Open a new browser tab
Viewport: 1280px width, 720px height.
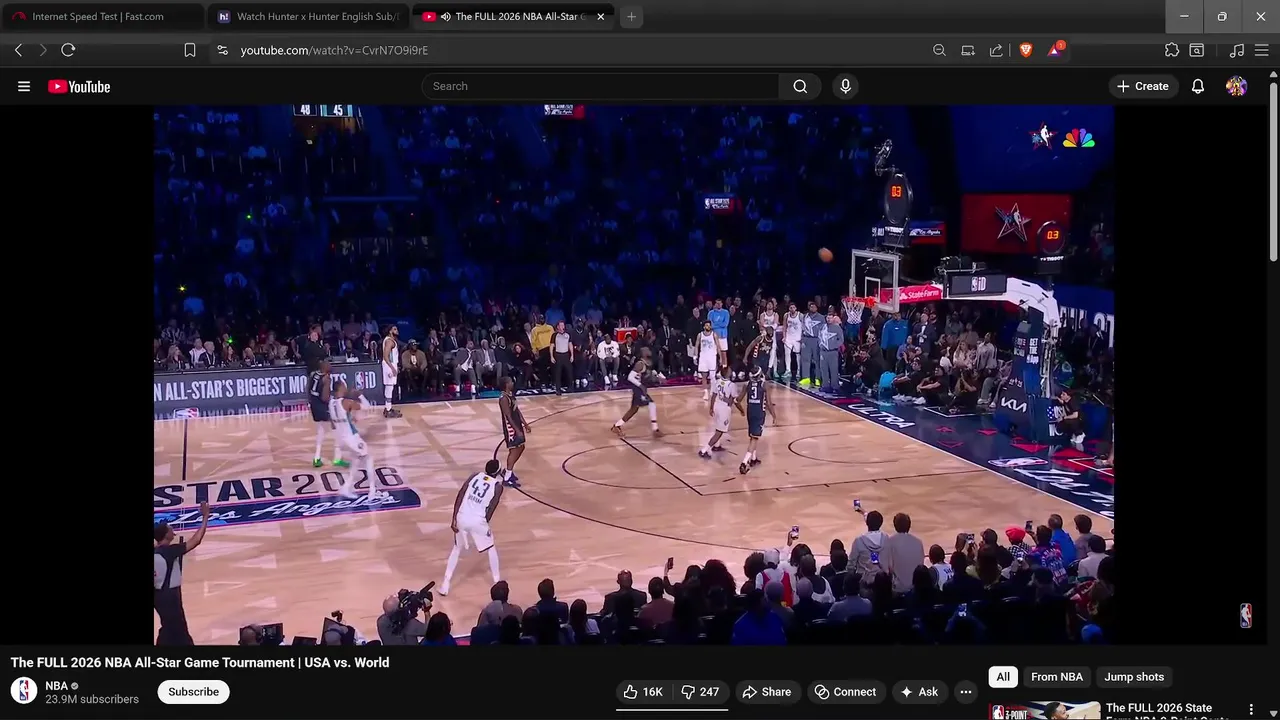point(631,17)
